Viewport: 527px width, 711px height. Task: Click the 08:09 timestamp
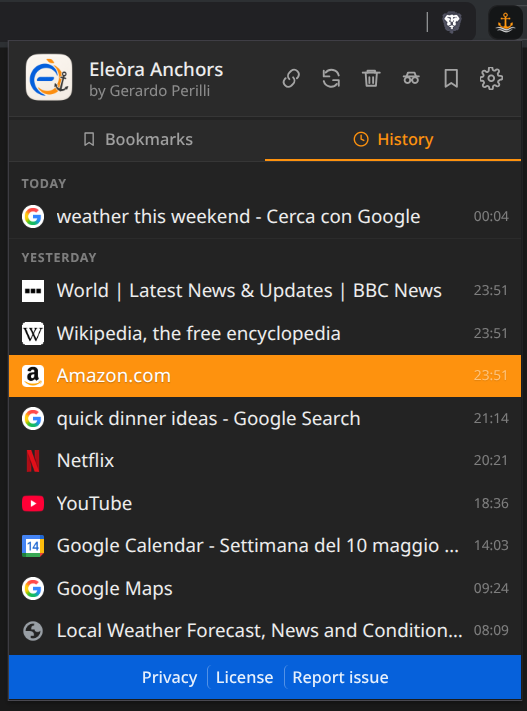tap(491, 631)
